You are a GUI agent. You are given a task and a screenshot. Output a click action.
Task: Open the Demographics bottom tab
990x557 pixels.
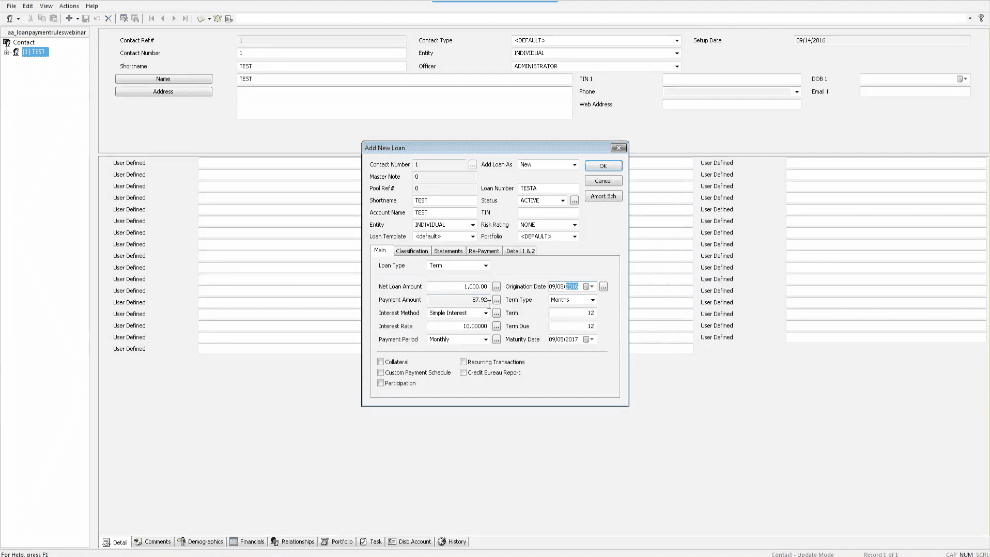[200, 541]
